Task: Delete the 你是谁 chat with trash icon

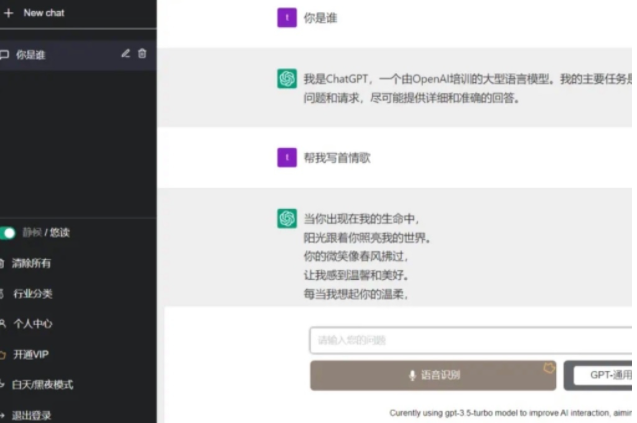Action: click(142, 54)
